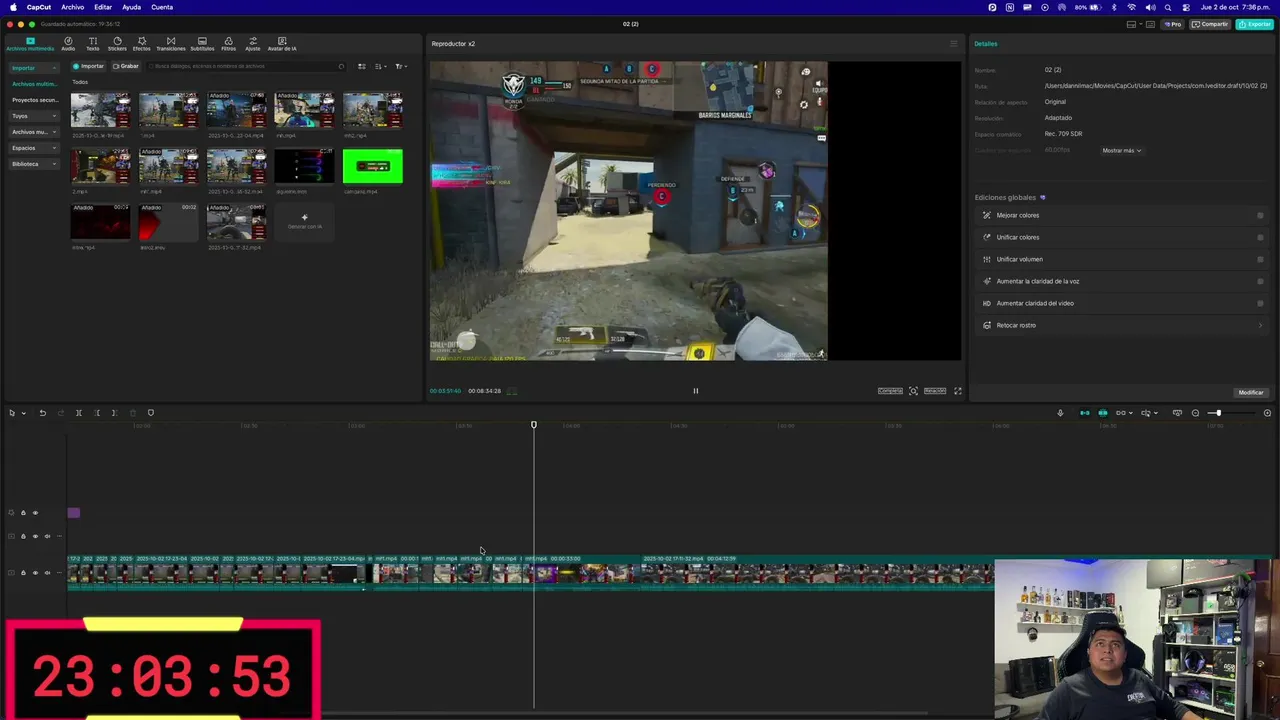This screenshot has height=720, width=1280.
Task: Click the media search input field
Action: coord(246,66)
